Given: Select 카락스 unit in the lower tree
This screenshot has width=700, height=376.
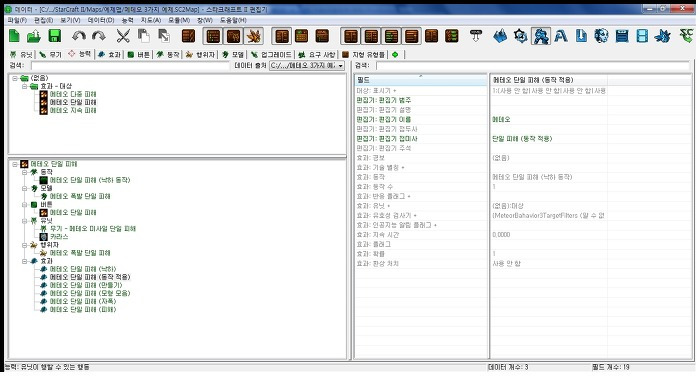Looking at the screenshot, I should coord(58,237).
